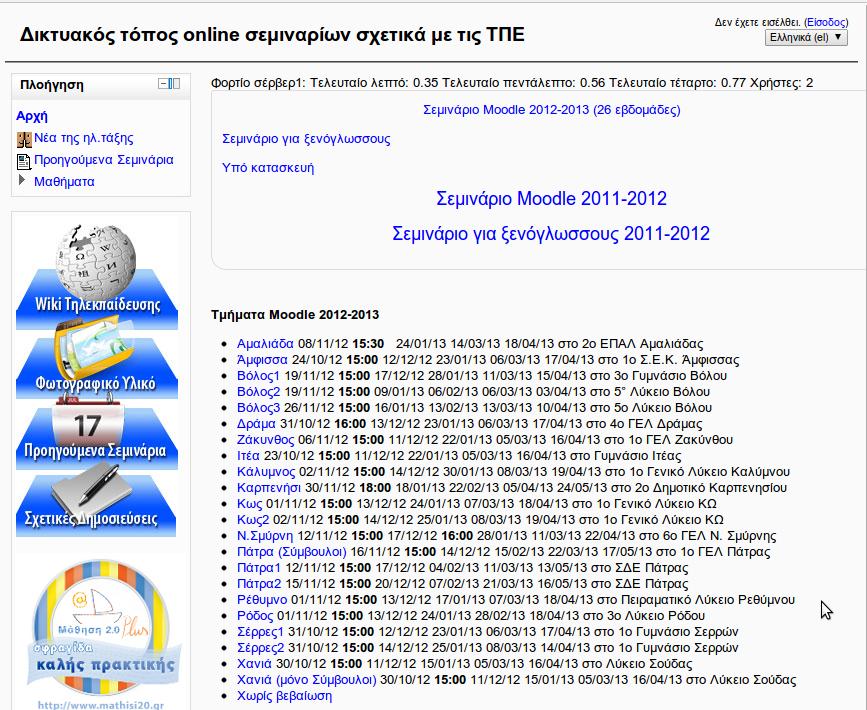The image size is (867, 710).
Task: Open the Πάτρα2 class link
Action: coord(259,584)
